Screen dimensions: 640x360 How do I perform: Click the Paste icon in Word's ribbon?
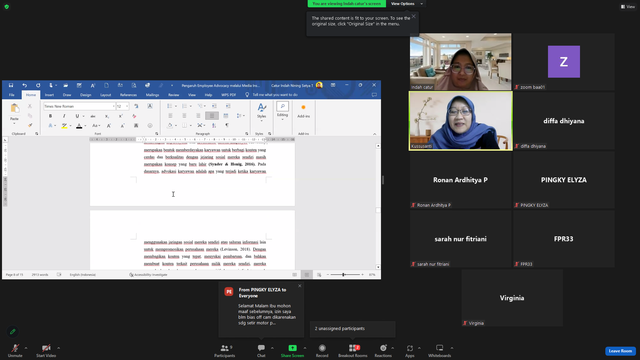15,109
